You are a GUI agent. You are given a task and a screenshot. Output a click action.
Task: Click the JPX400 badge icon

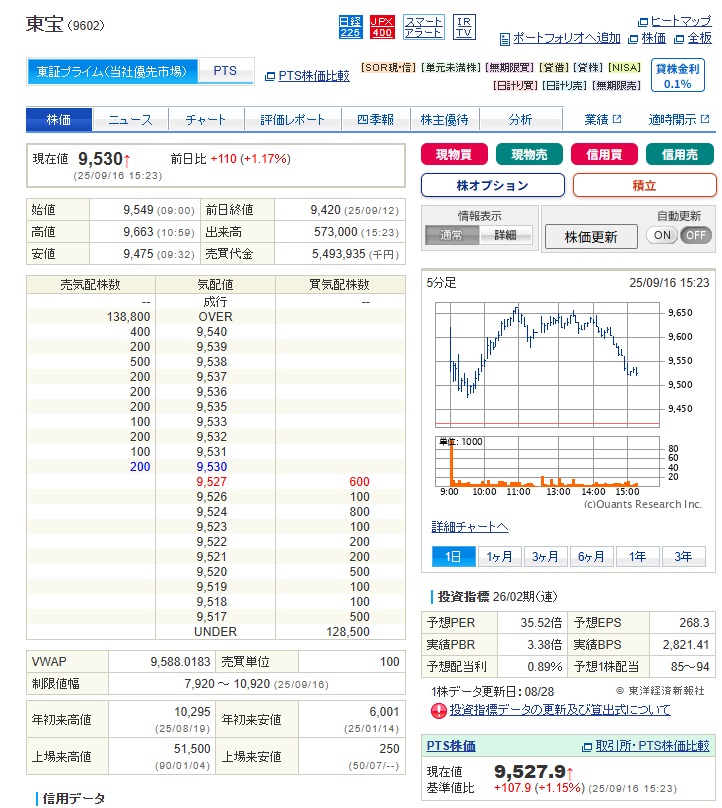(382, 27)
